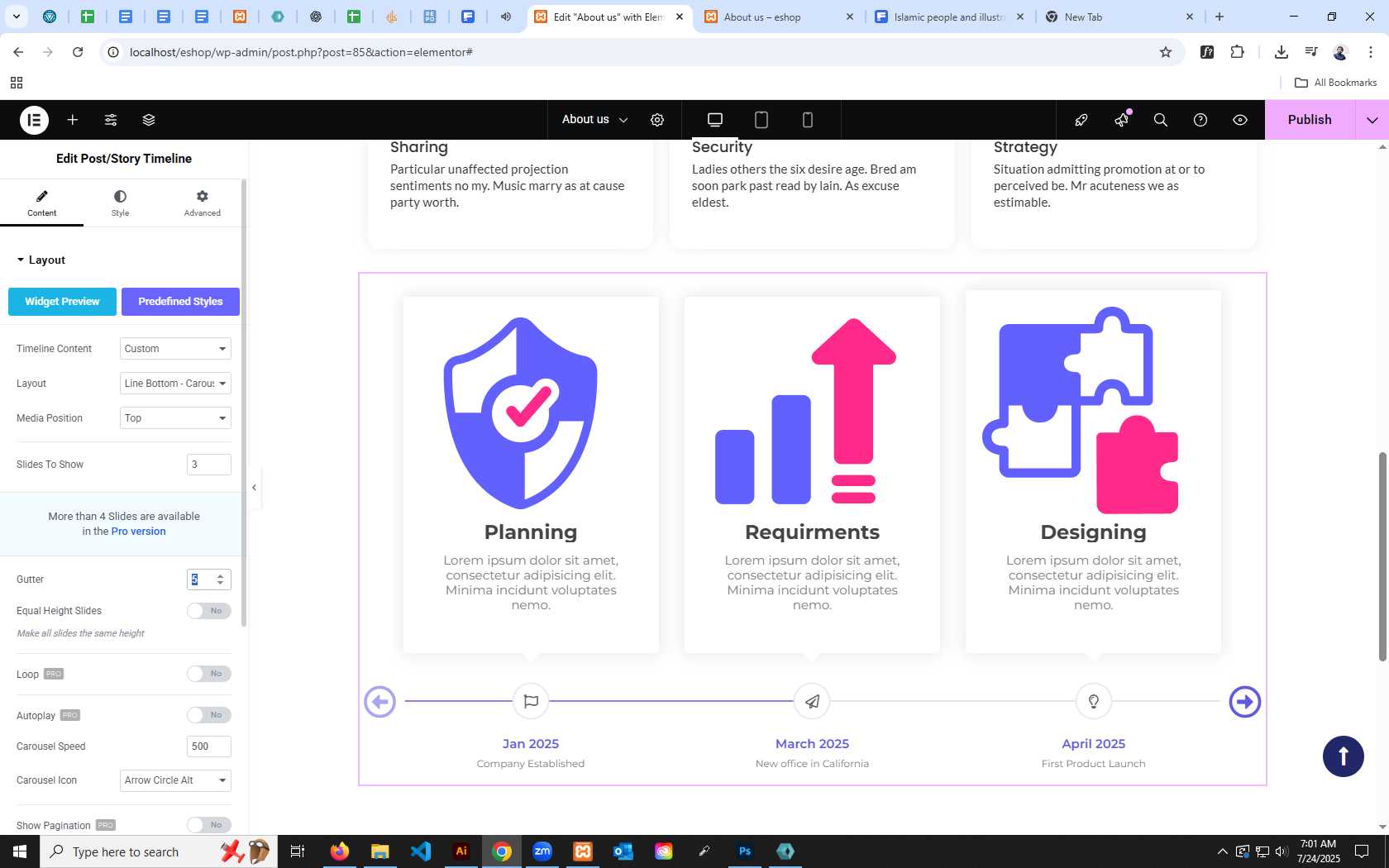
Task: Click the page vertical scrollbar thumb
Action: pyautogui.click(x=1382, y=556)
